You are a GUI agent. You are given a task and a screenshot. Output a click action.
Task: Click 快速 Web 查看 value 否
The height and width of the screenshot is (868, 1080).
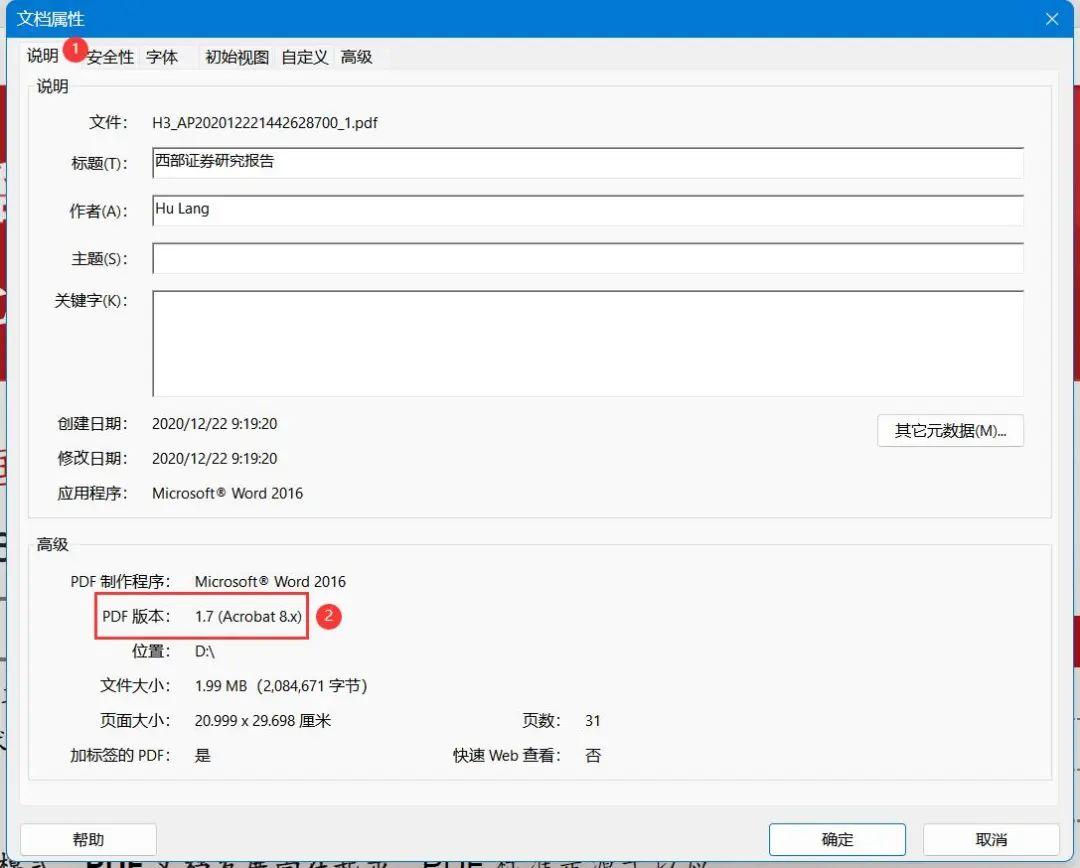(593, 756)
